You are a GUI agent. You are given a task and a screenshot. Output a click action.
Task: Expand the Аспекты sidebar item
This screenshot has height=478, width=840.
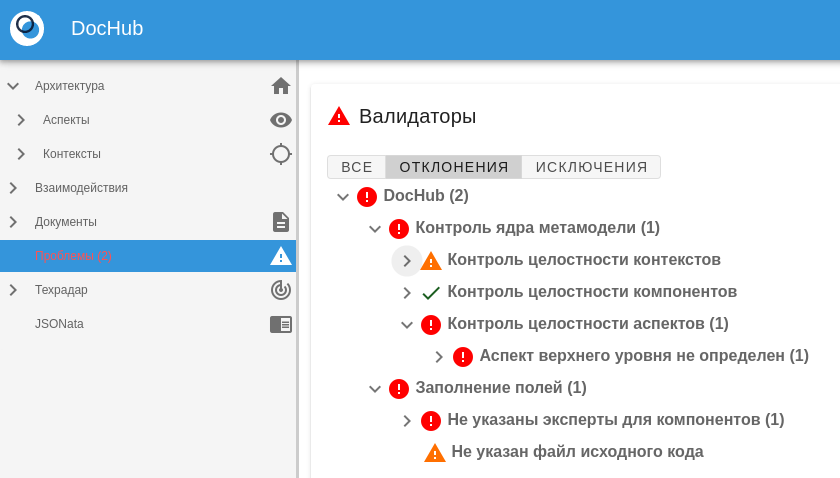point(21,120)
